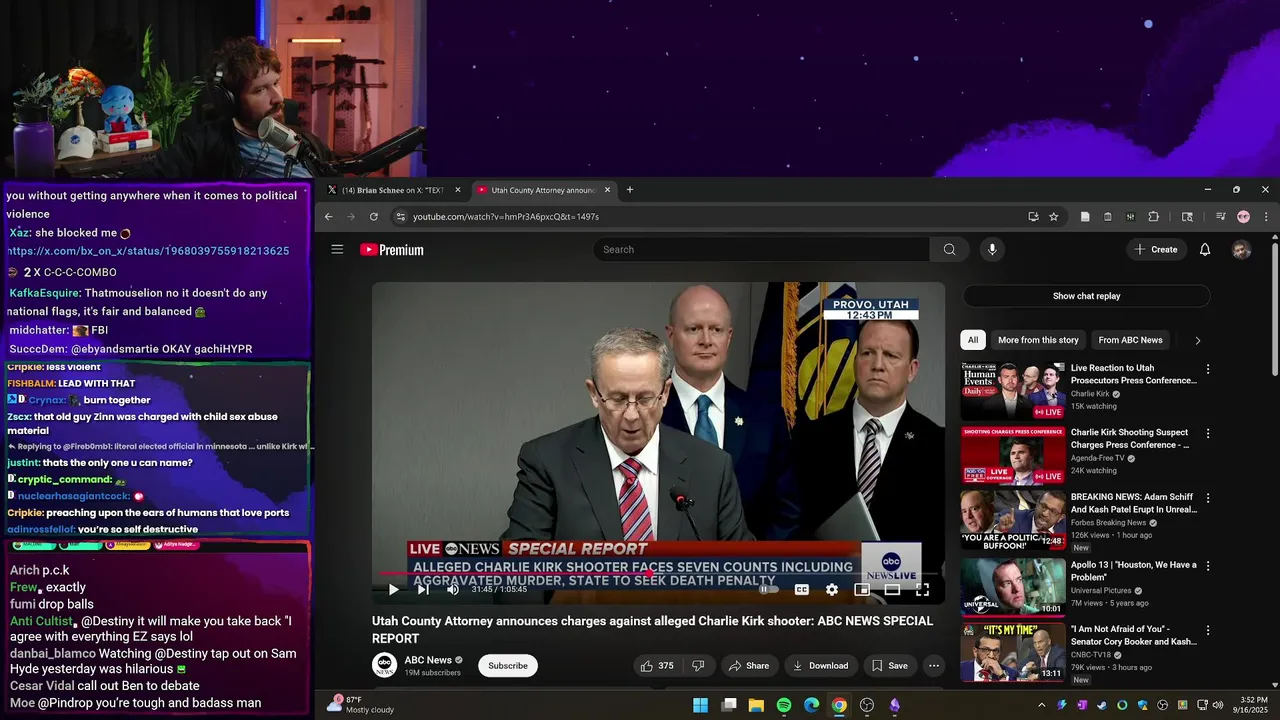1280x720 pixels.
Task: Like the video with 375 likes
Action: click(658, 666)
